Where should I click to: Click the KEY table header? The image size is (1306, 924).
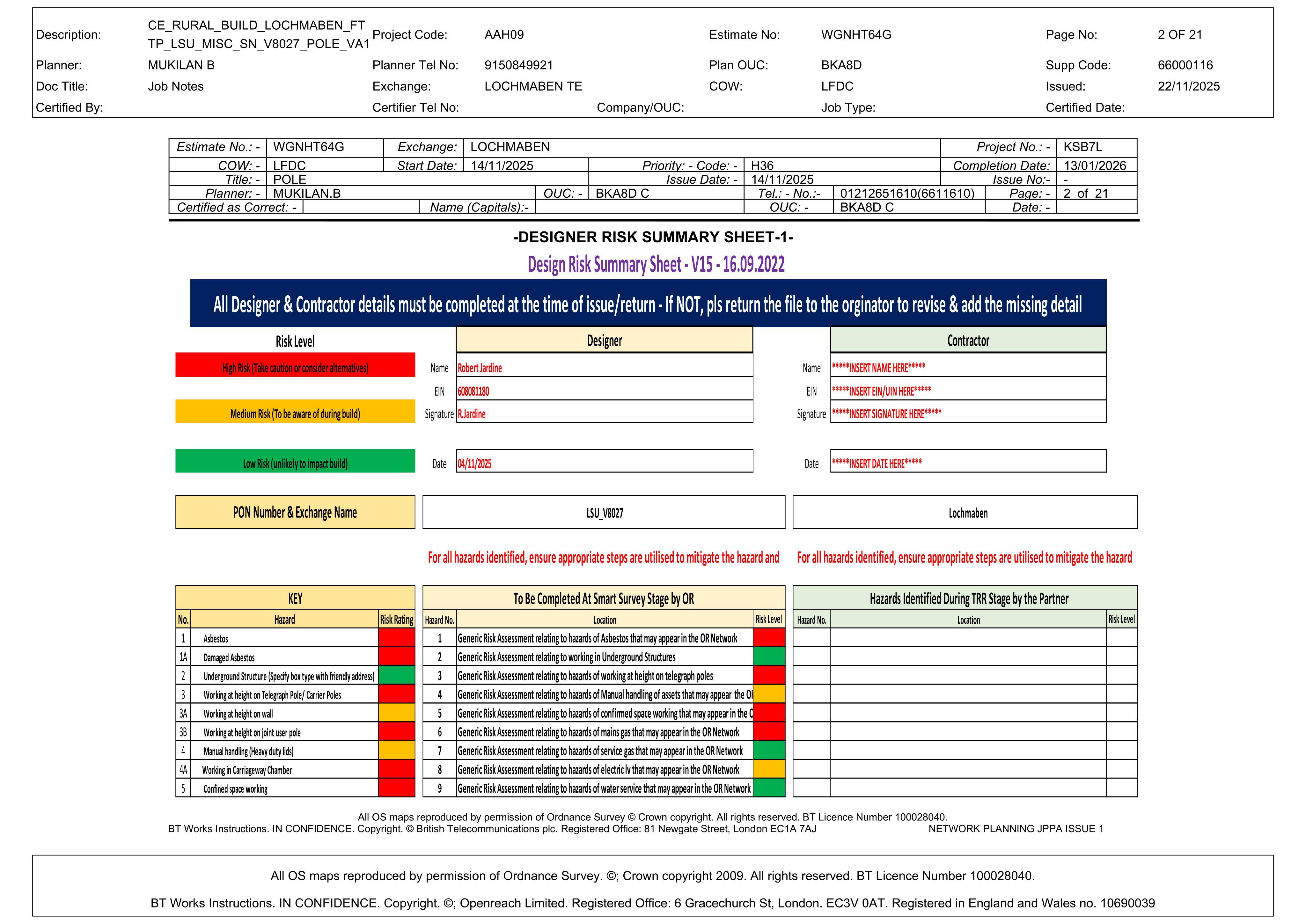click(x=295, y=598)
